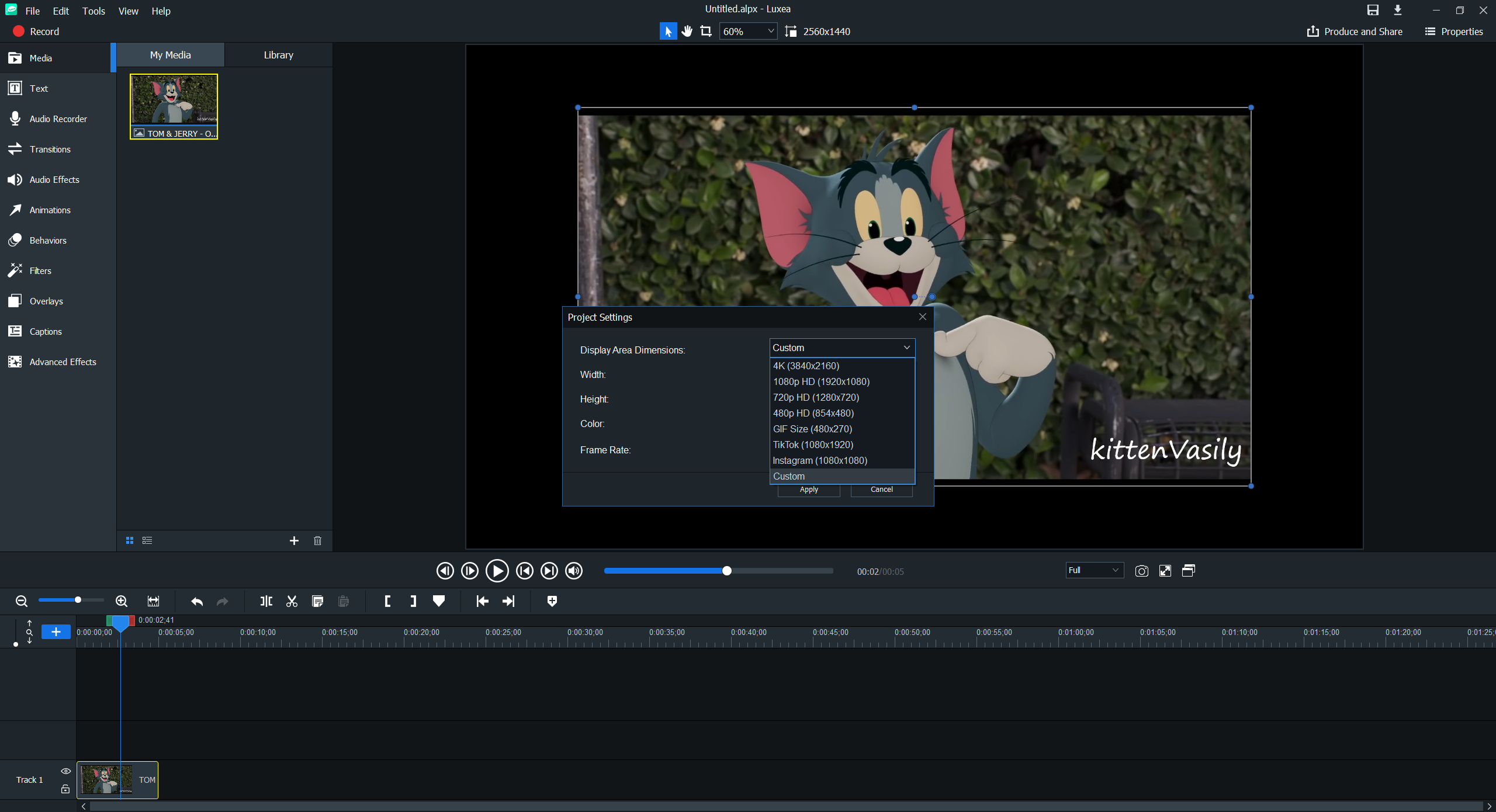The height and width of the screenshot is (812, 1496).
Task: Choose 1080p HD (1920x1080) option
Action: (x=821, y=381)
